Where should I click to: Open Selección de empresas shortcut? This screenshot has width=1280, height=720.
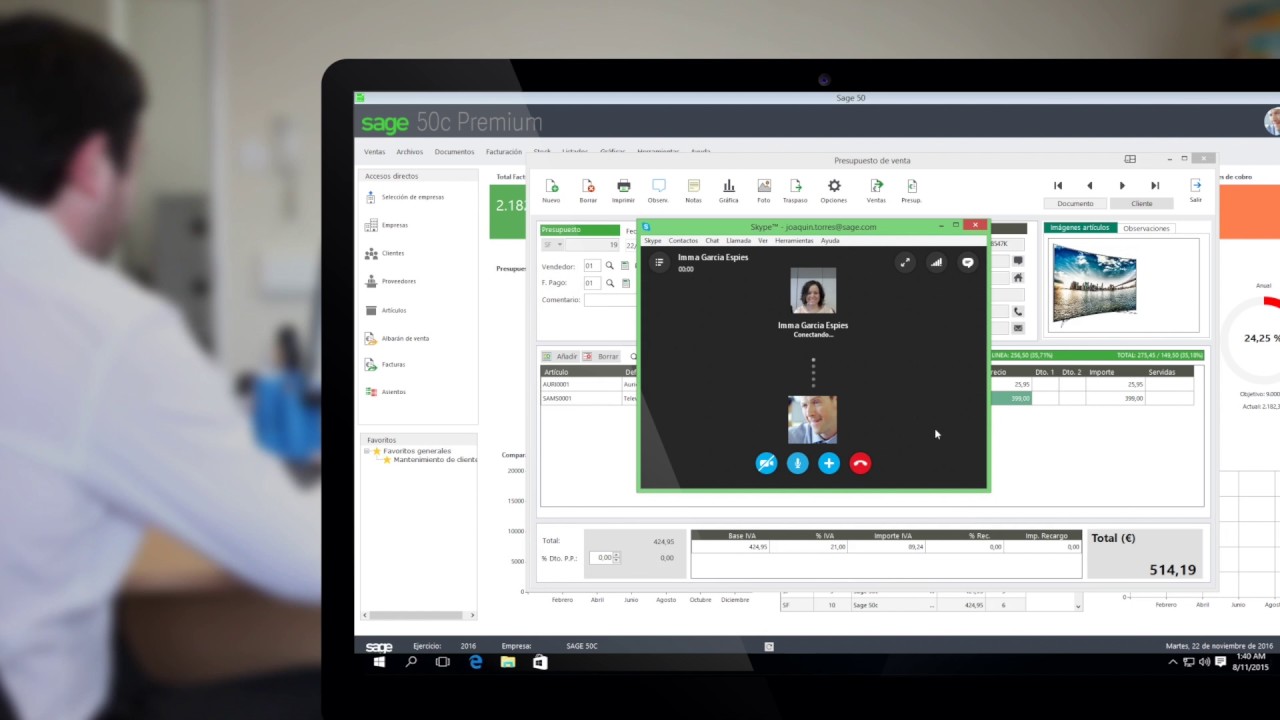tap(405, 197)
